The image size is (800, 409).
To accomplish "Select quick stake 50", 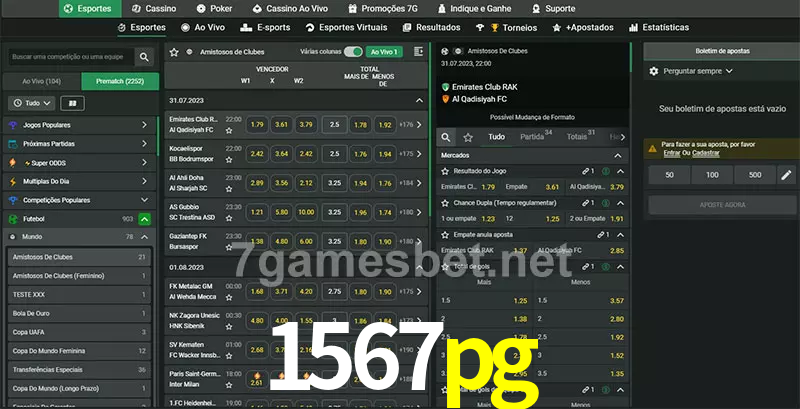I will (x=669, y=175).
